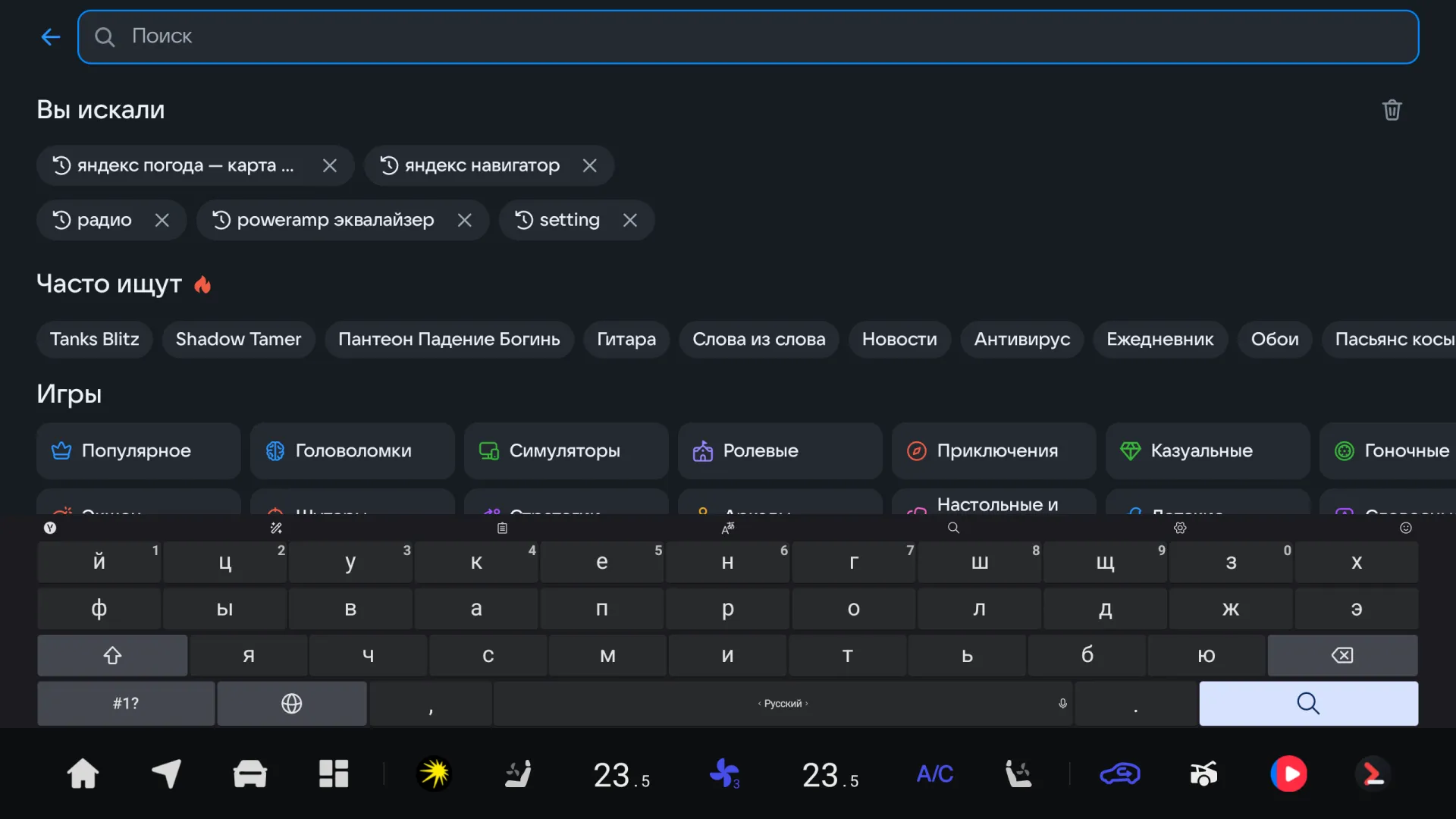
Task: Go back with the blue arrow
Action: click(50, 36)
